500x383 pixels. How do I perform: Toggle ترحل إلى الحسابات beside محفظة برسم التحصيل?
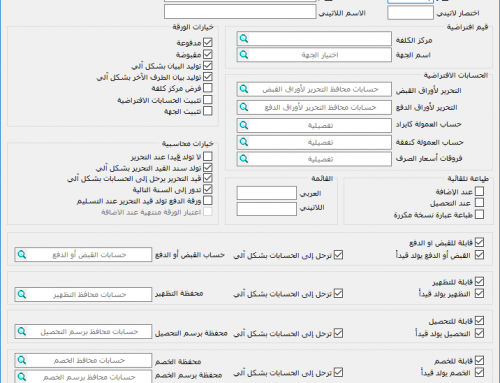click(x=338, y=333)
